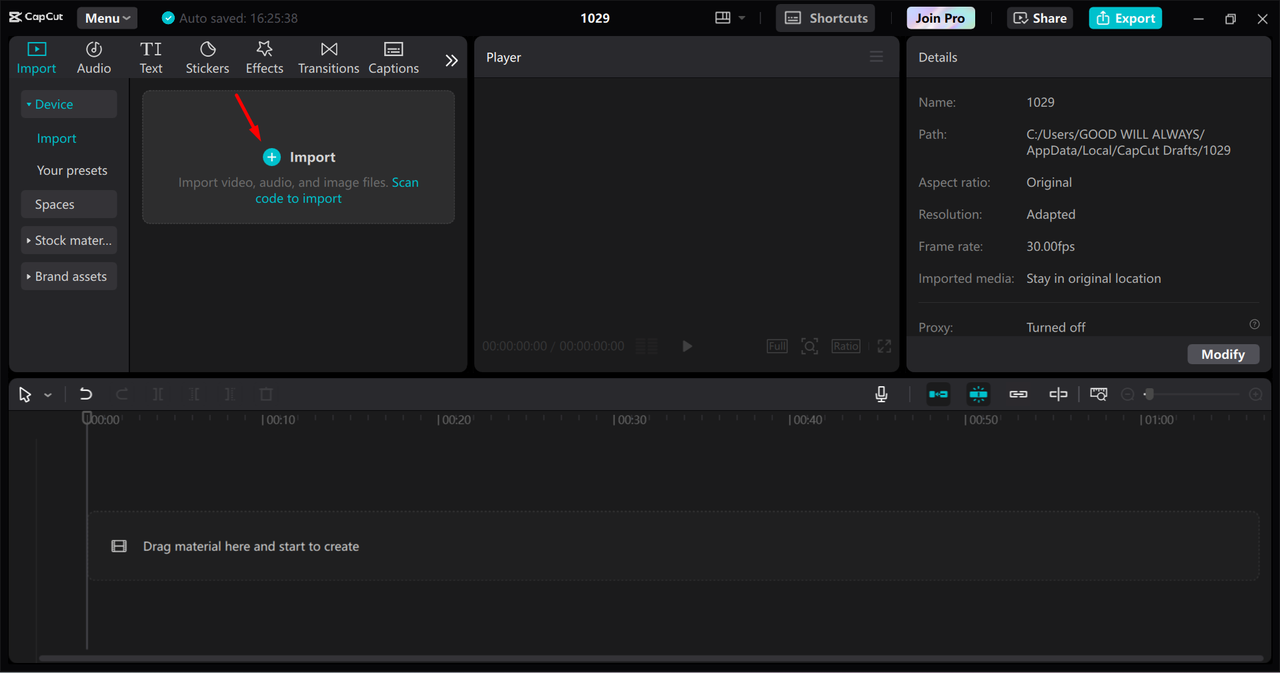Enter fullscreen player view
The width and height of the screenshot is (1280, 673).
(x=884, y=346)
